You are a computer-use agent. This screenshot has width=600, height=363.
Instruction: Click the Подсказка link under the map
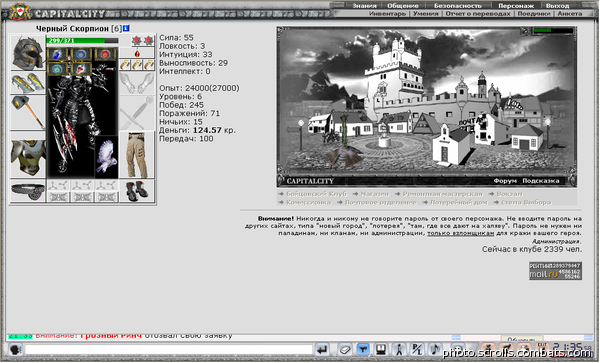click(x=541, y=181)
